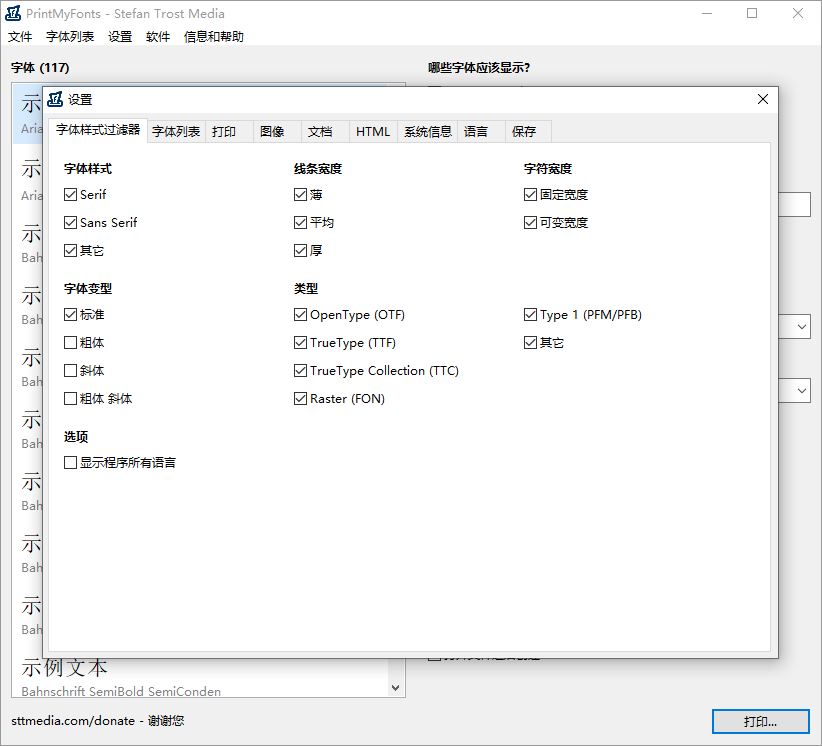The height and width of the screenshot is (746, 822).
Task: Open the 设置 menu in menu bar
Action: tap(120, 37)
